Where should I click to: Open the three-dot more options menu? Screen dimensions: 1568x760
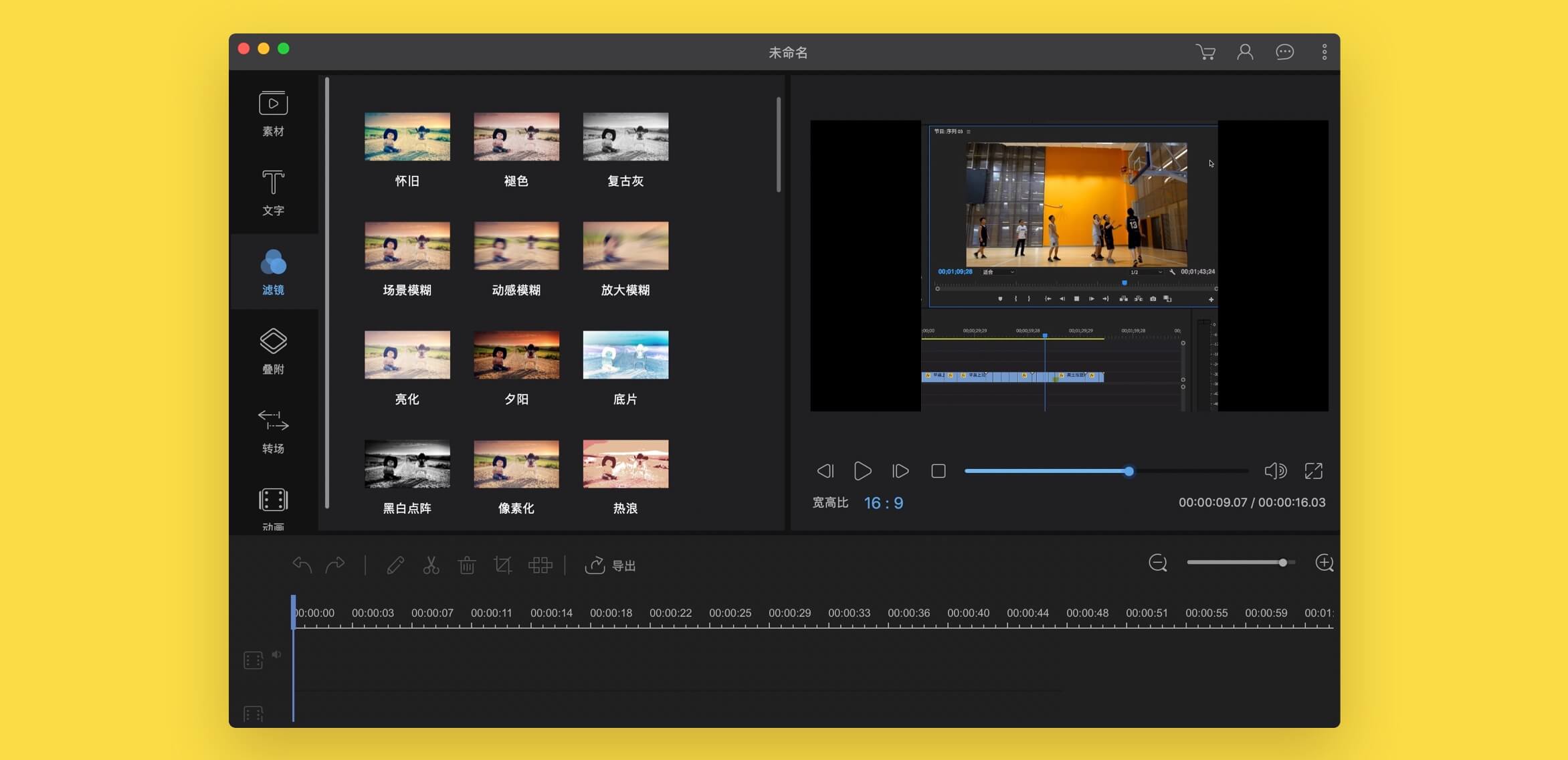point(1324,52)
